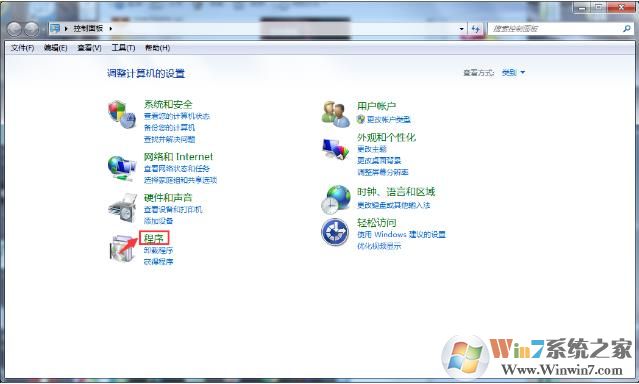Expand the address bar history dropdown
The height and width of the screenshot is (384, 639).
(x=461, y=29)
